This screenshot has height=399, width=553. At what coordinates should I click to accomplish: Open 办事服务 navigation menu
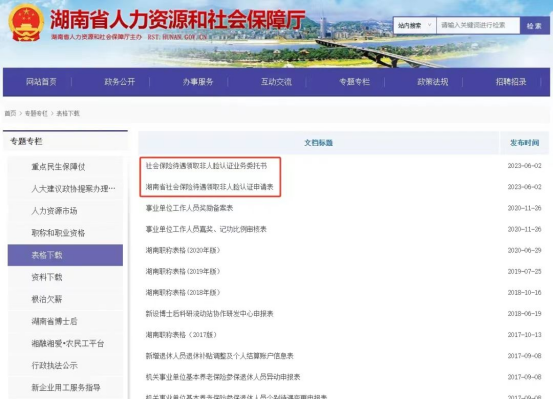click(x=198, y=82)
